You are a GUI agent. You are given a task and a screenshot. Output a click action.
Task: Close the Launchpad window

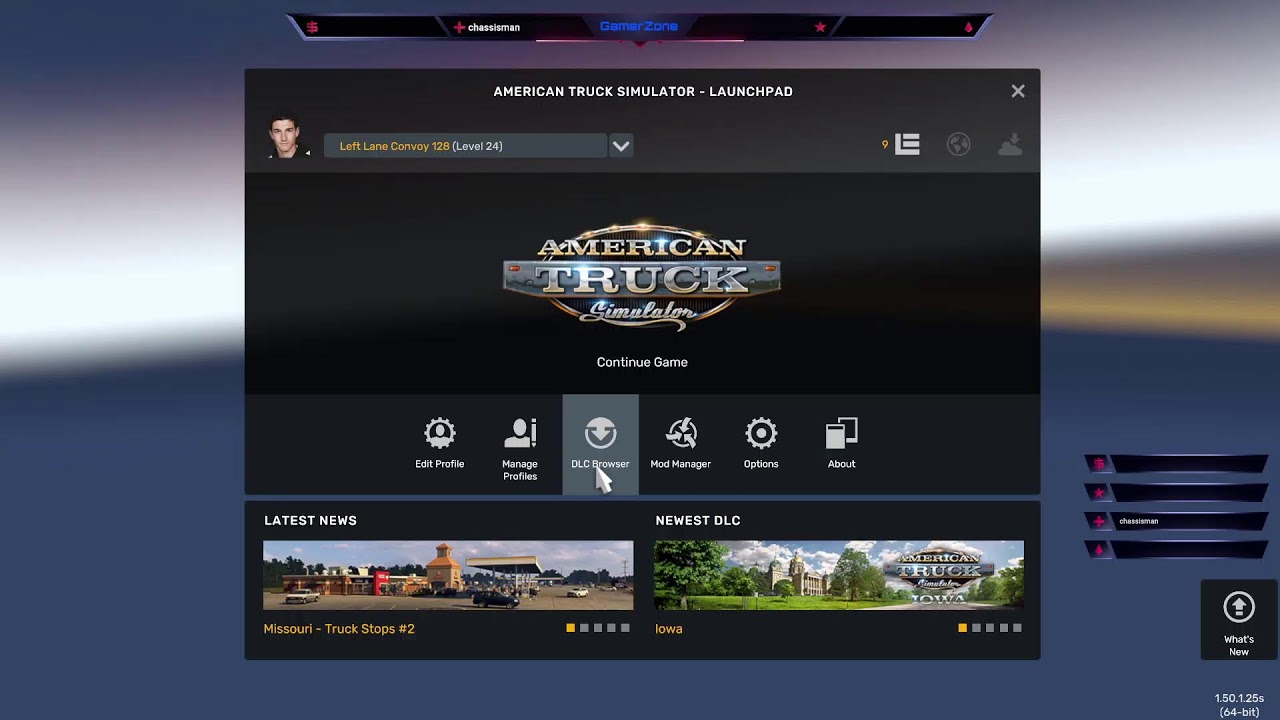point(1018,91)
